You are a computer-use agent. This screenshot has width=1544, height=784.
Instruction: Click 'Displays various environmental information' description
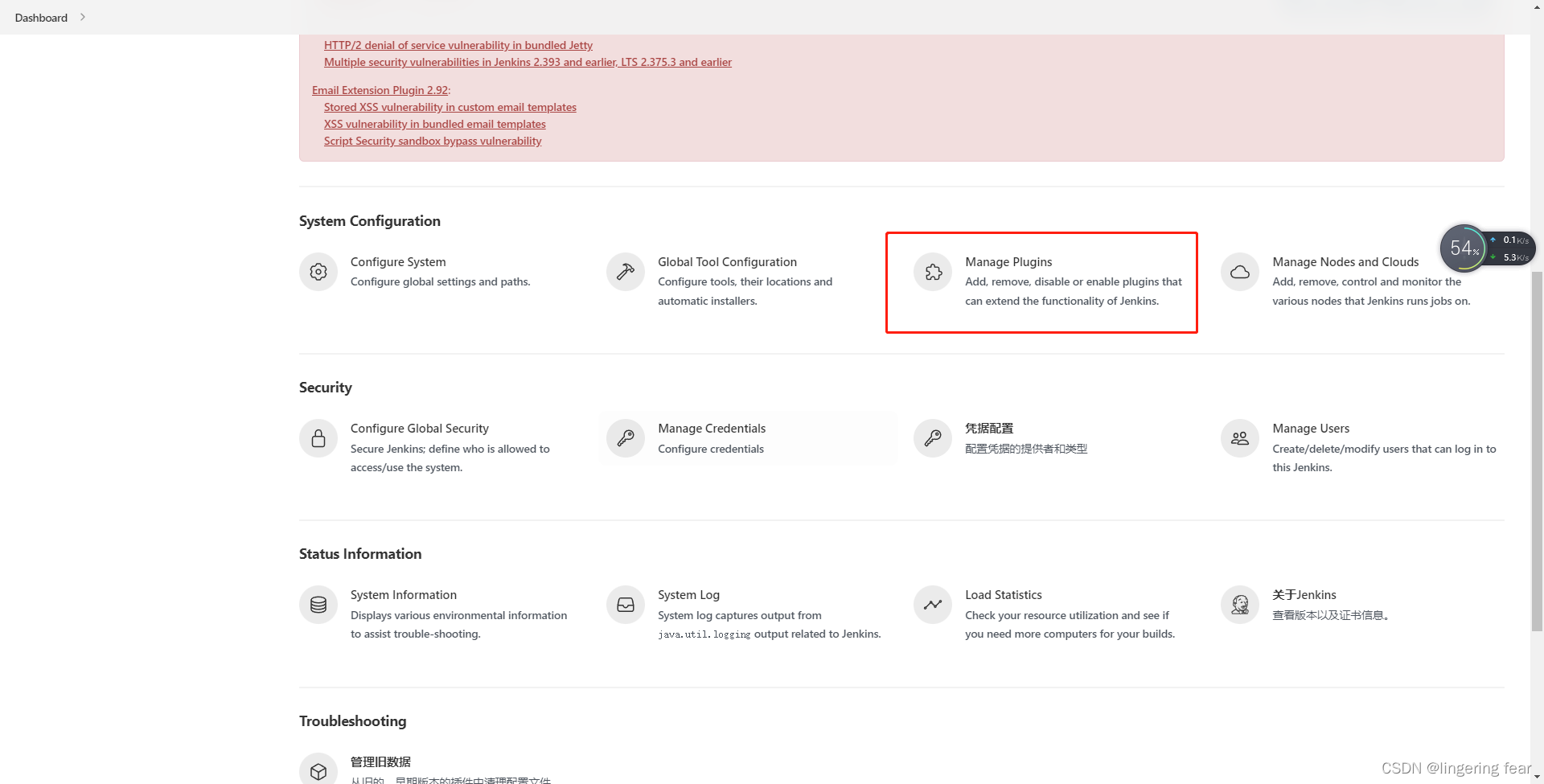(458, 624)
